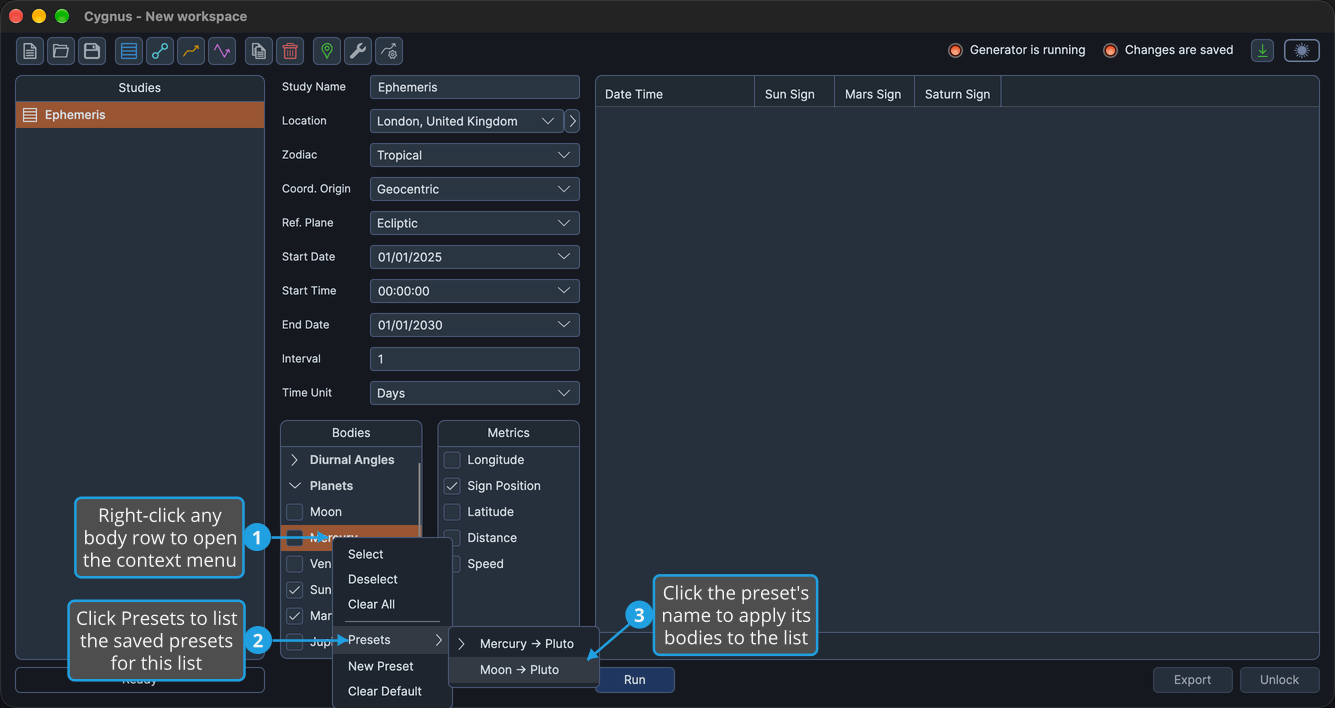Expand the Diurnal Angles tree group

[x=295, y=460]
